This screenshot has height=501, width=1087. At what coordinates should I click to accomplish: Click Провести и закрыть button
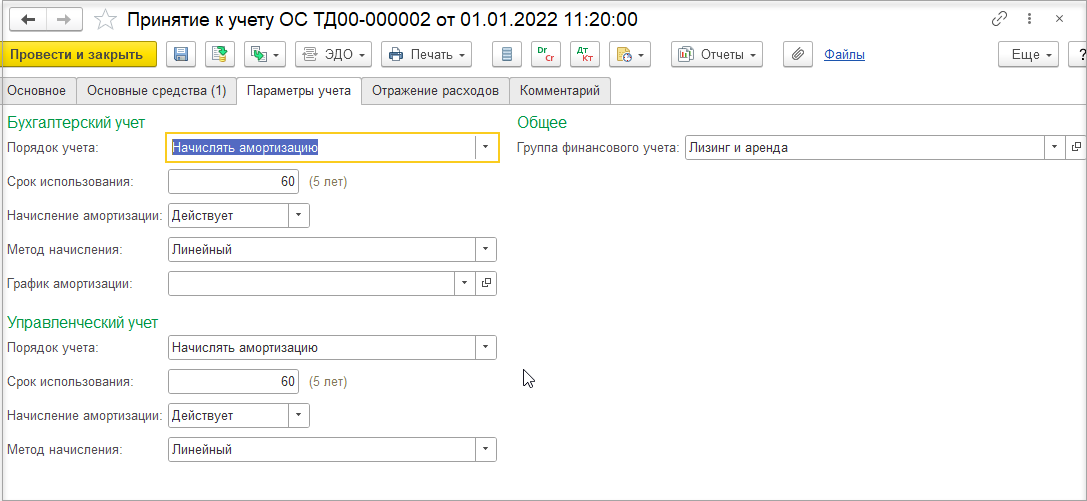tap(77, 55)
